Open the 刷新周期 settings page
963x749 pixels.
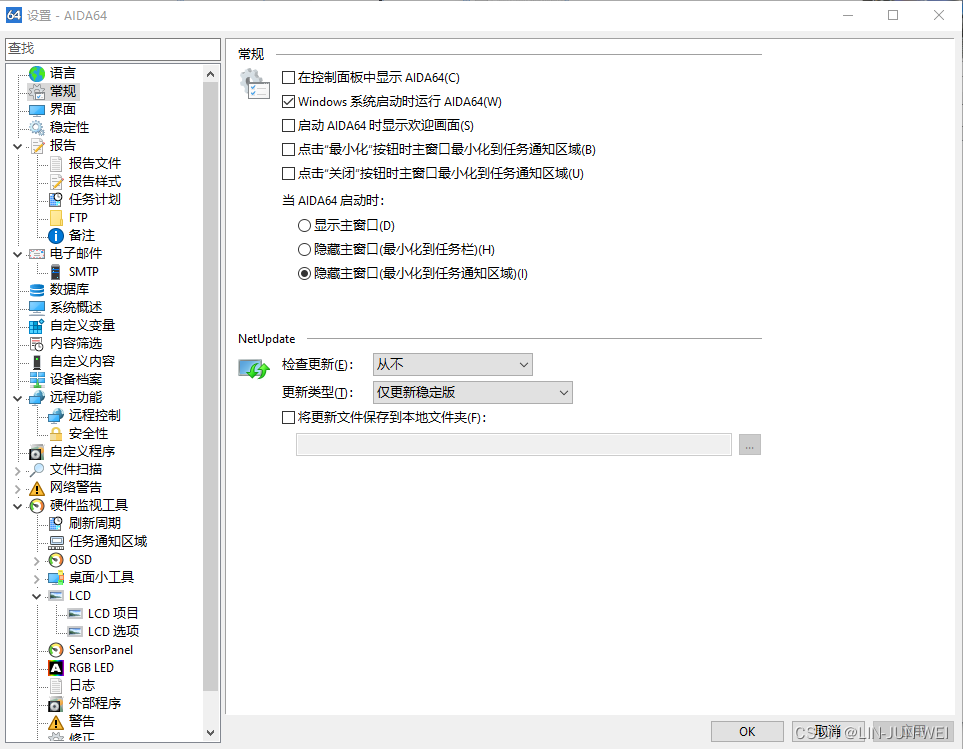(x=95, y=524)
